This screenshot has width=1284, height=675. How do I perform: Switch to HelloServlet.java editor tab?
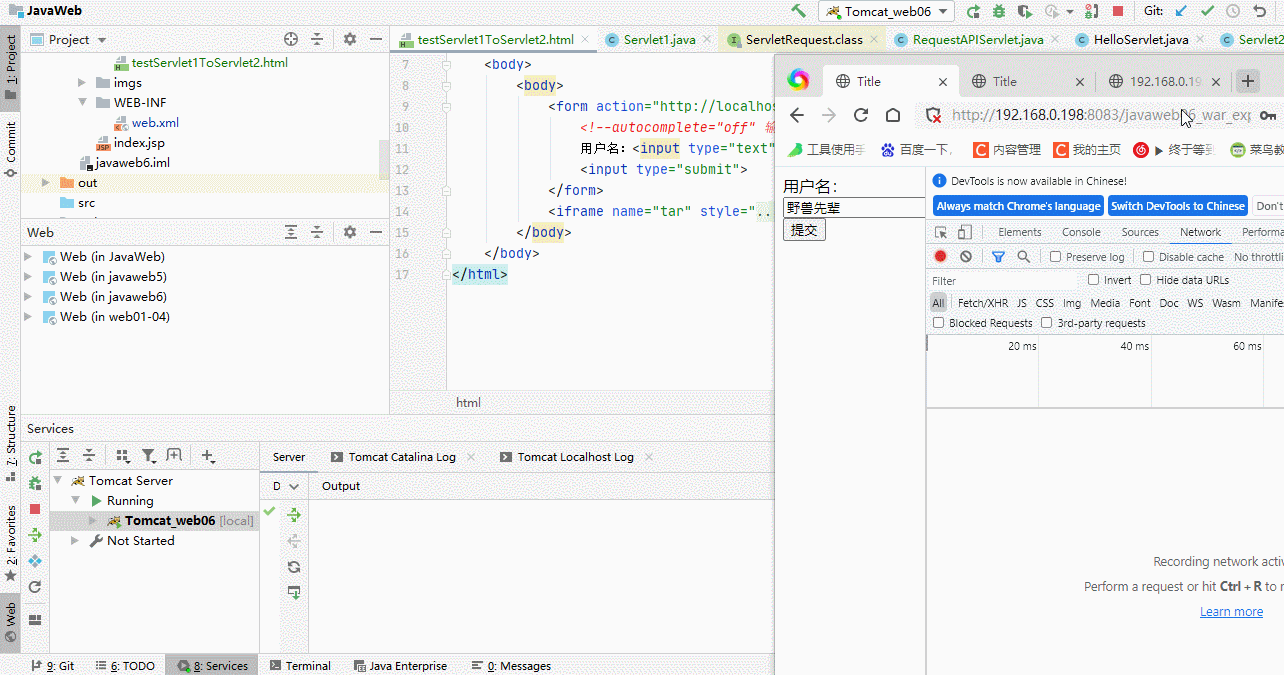tap(1141, 40)
